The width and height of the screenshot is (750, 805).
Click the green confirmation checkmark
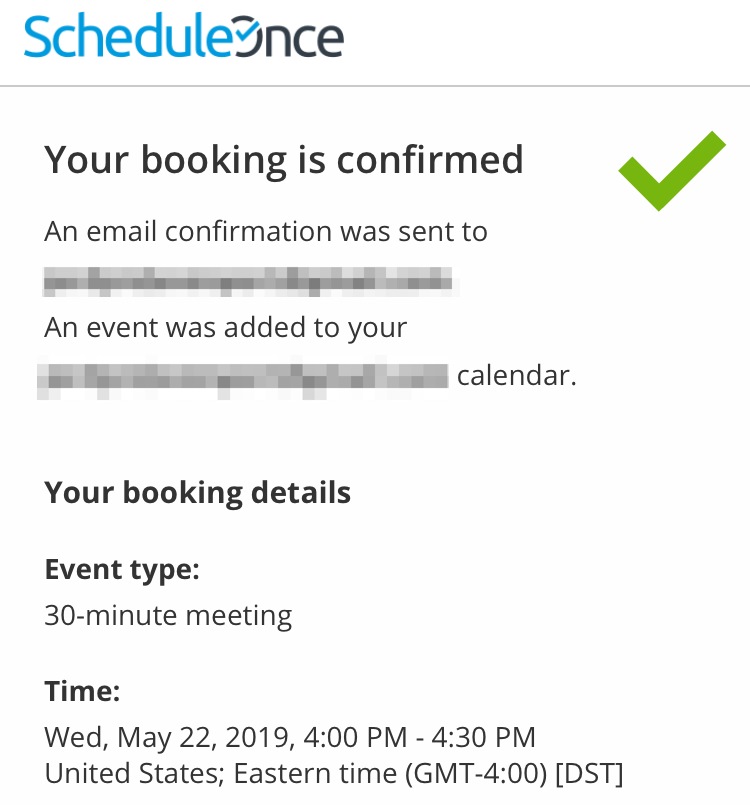click(671, 170)
